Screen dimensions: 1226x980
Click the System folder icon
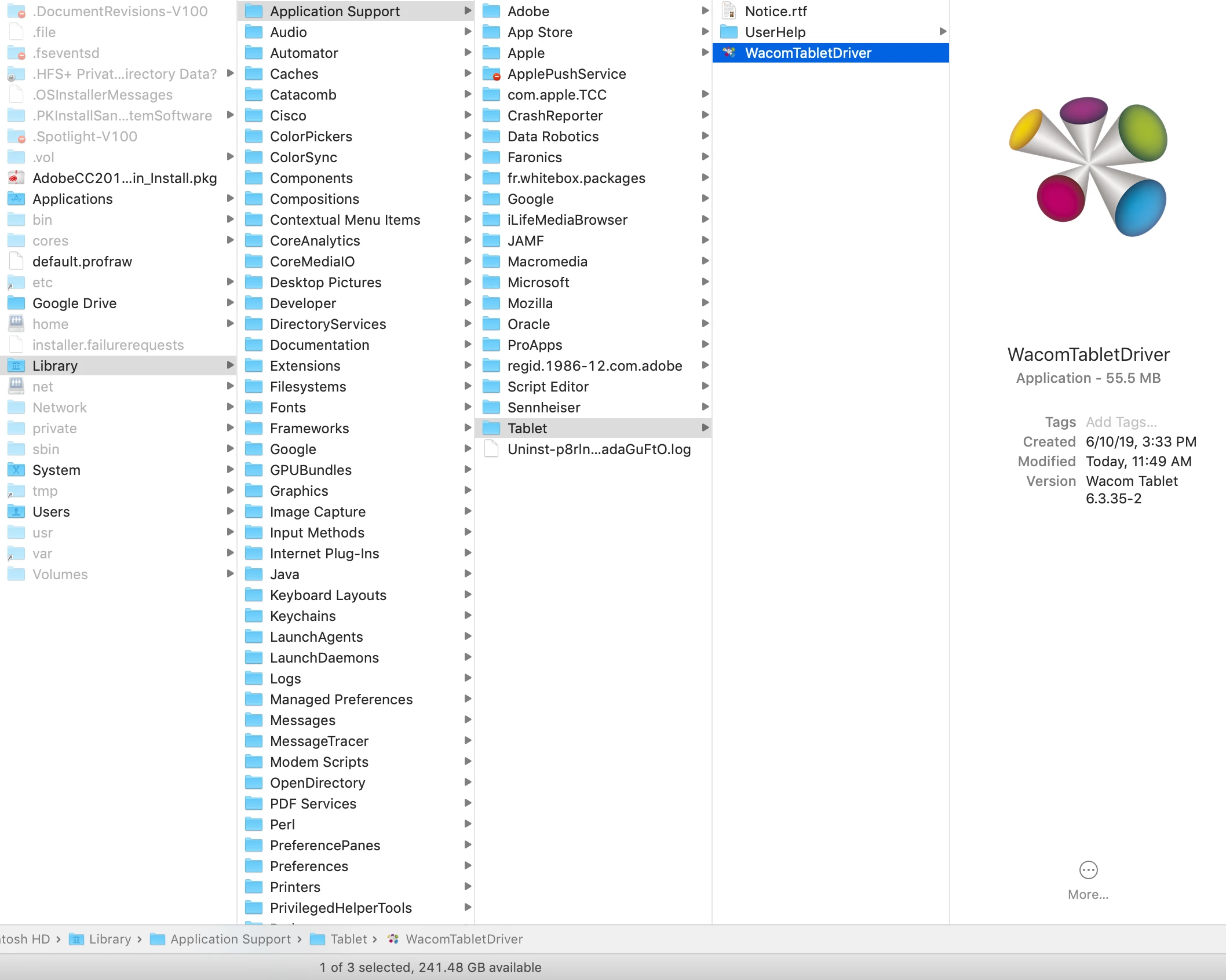pyautogui.click(x=16, y=470)
